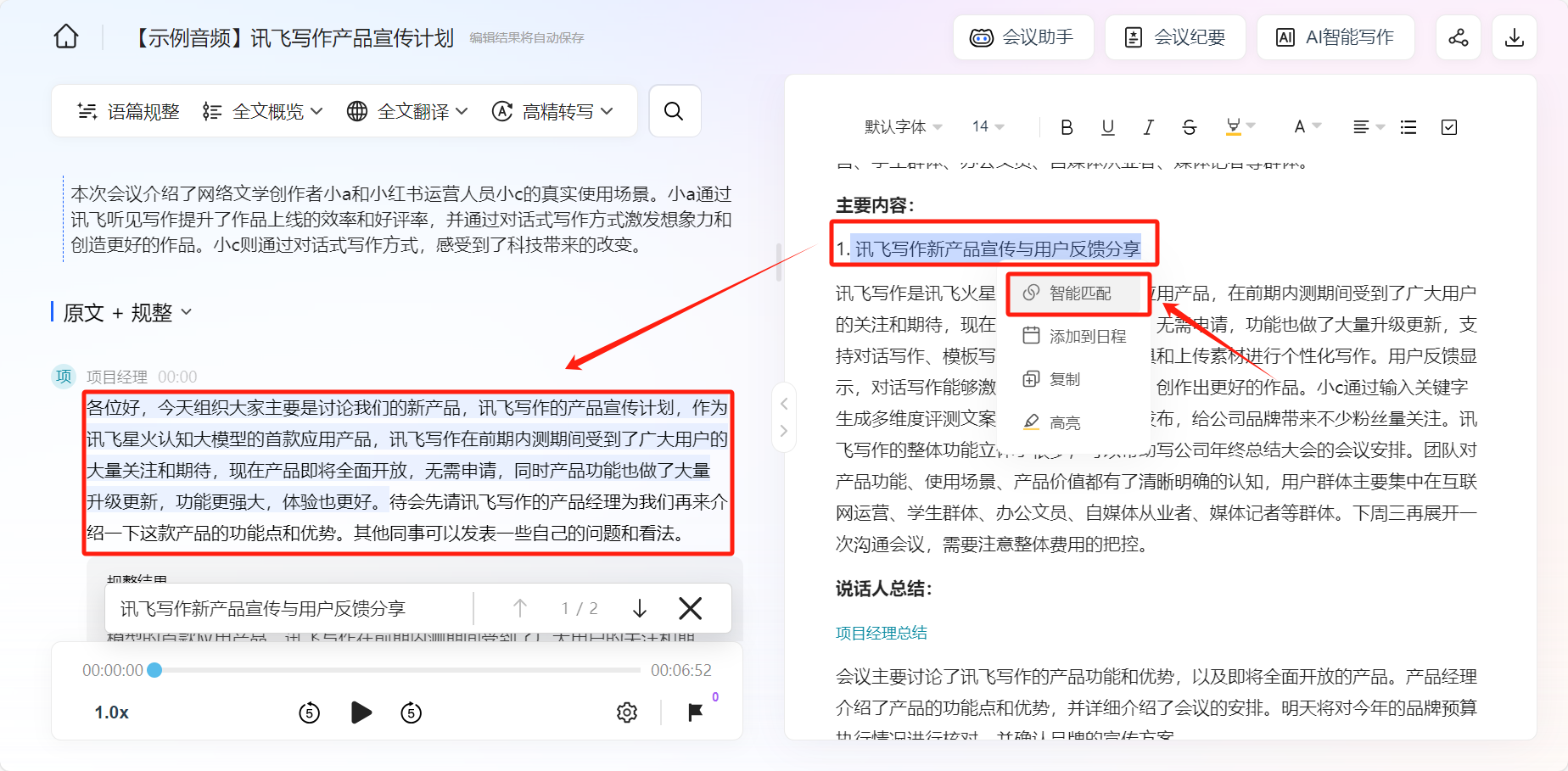Click the 项目经理总结 link
The image size is (1568, 771).
pos(881,633)
